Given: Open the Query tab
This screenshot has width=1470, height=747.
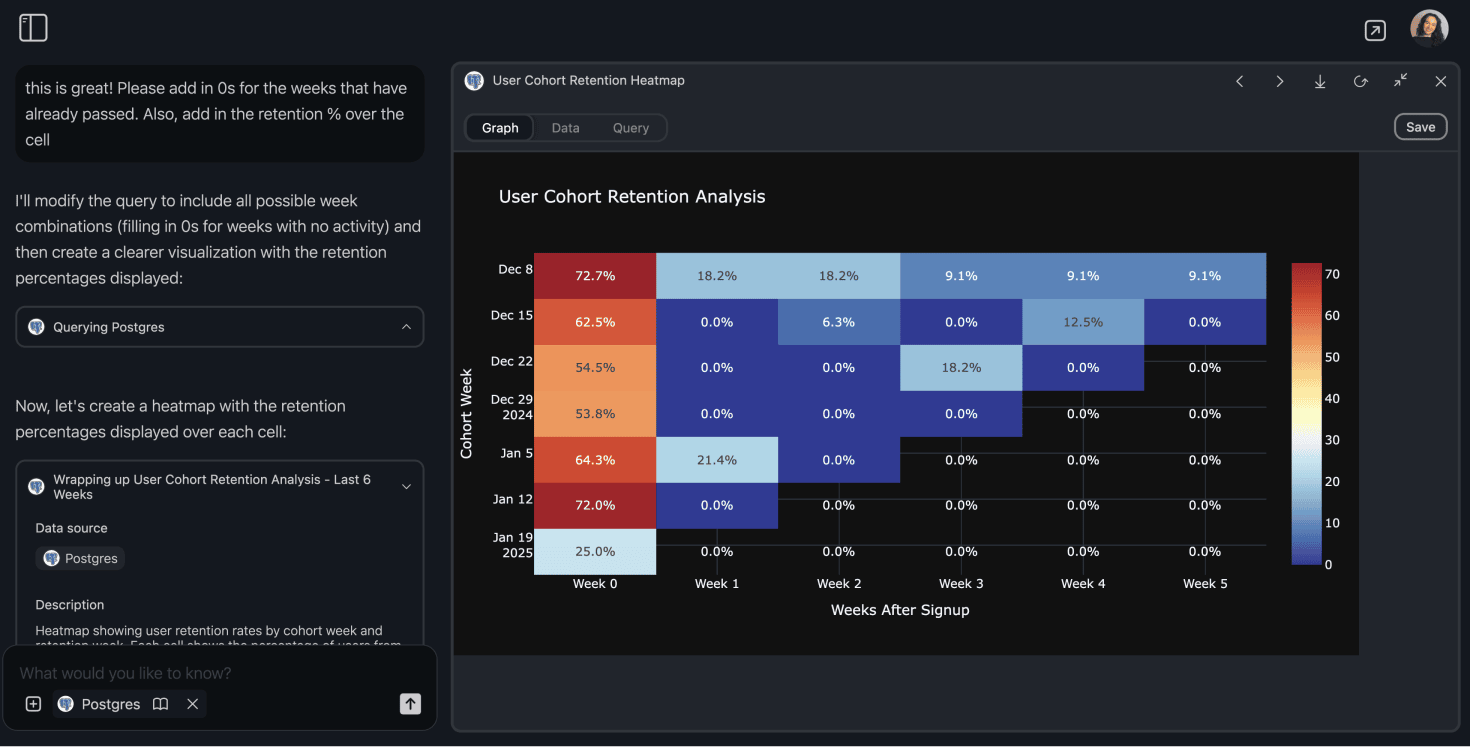Looking at the screenshot, I should (630, 127).
